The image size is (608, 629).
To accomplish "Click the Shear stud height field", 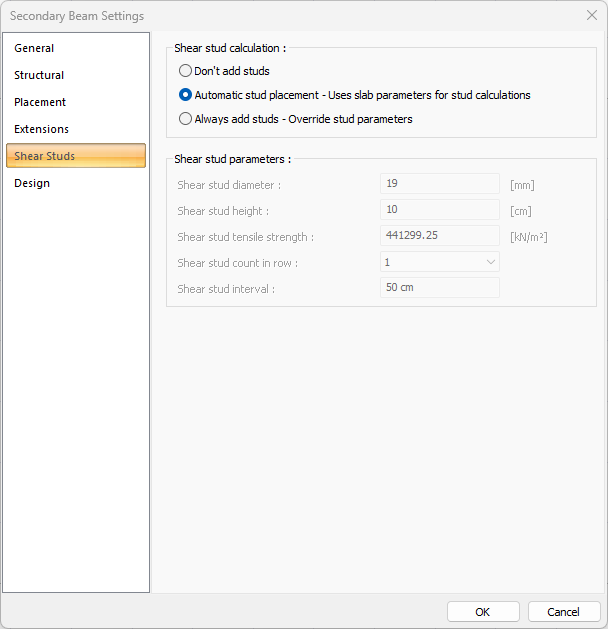I will click(x=439, y=210).
